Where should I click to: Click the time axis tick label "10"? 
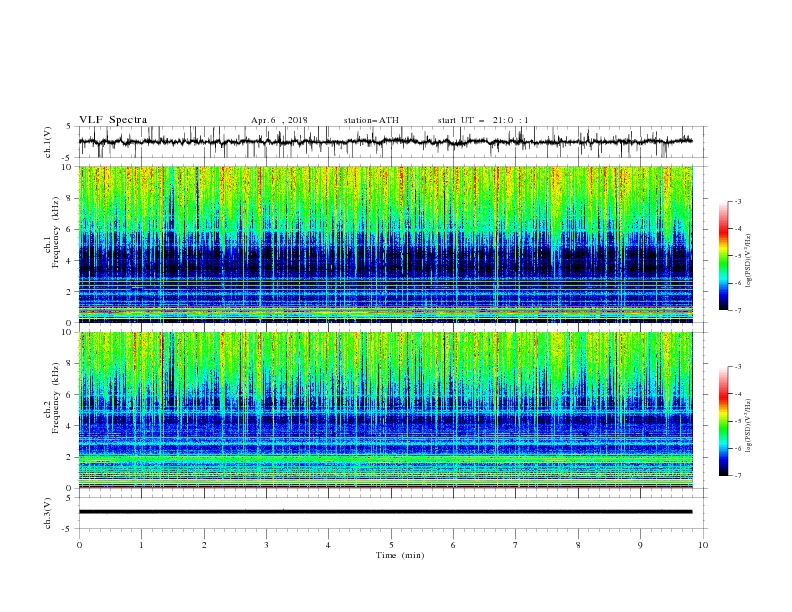[x=703, y=545]
